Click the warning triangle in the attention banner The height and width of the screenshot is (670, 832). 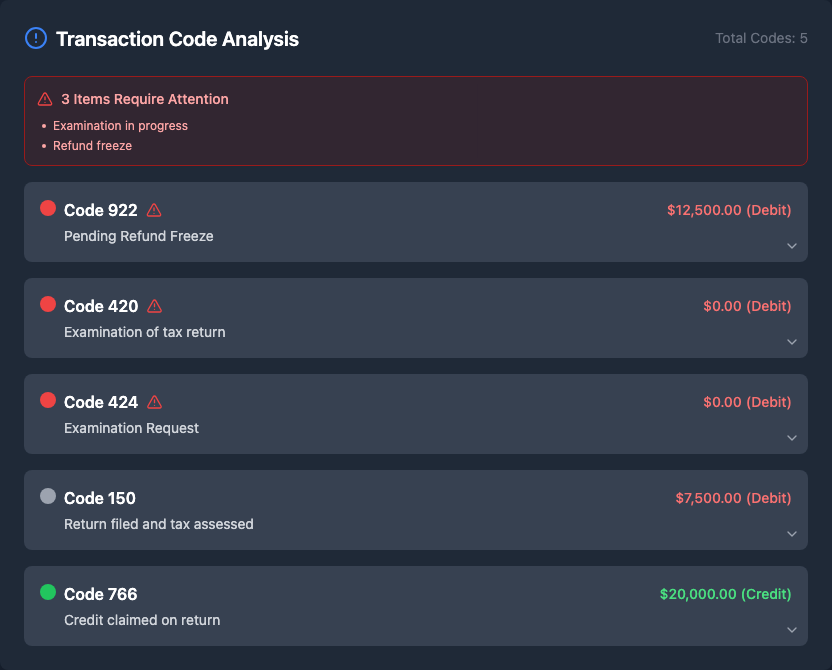tap(45, 99)
